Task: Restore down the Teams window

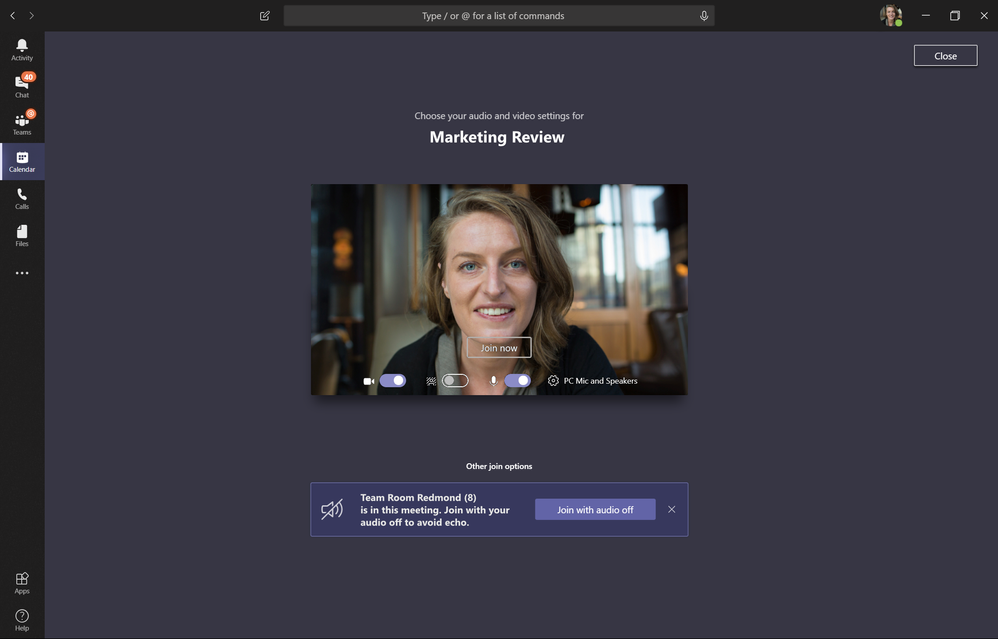Action: tap(955, 16)
